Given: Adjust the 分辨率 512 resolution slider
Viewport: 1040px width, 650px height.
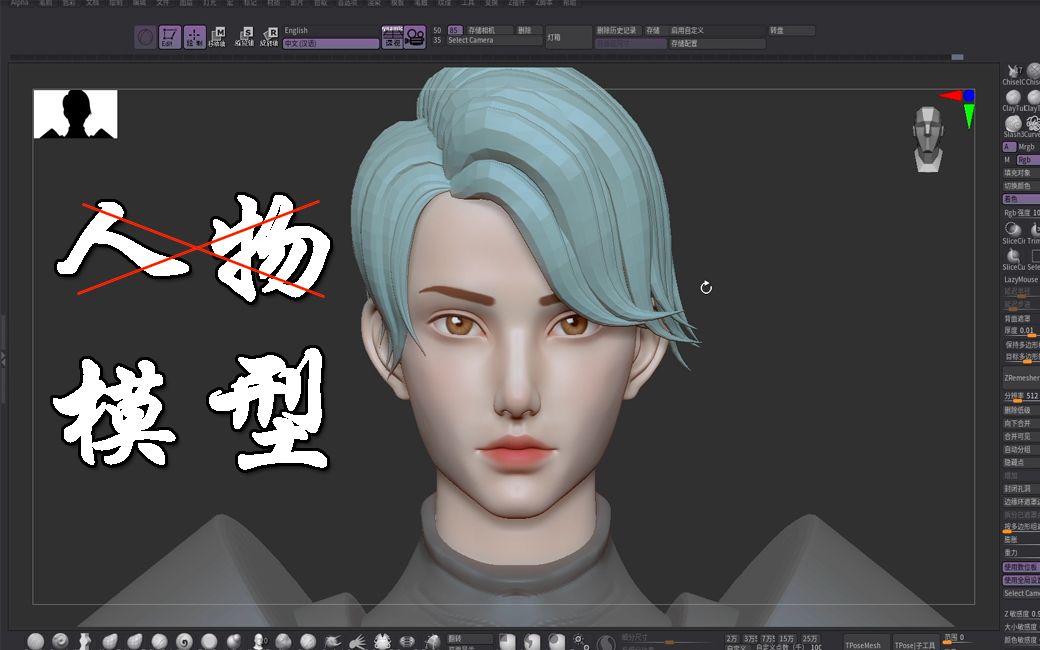Looking at the screenshot, I should pyautogui.click(x=1019, y=396).
